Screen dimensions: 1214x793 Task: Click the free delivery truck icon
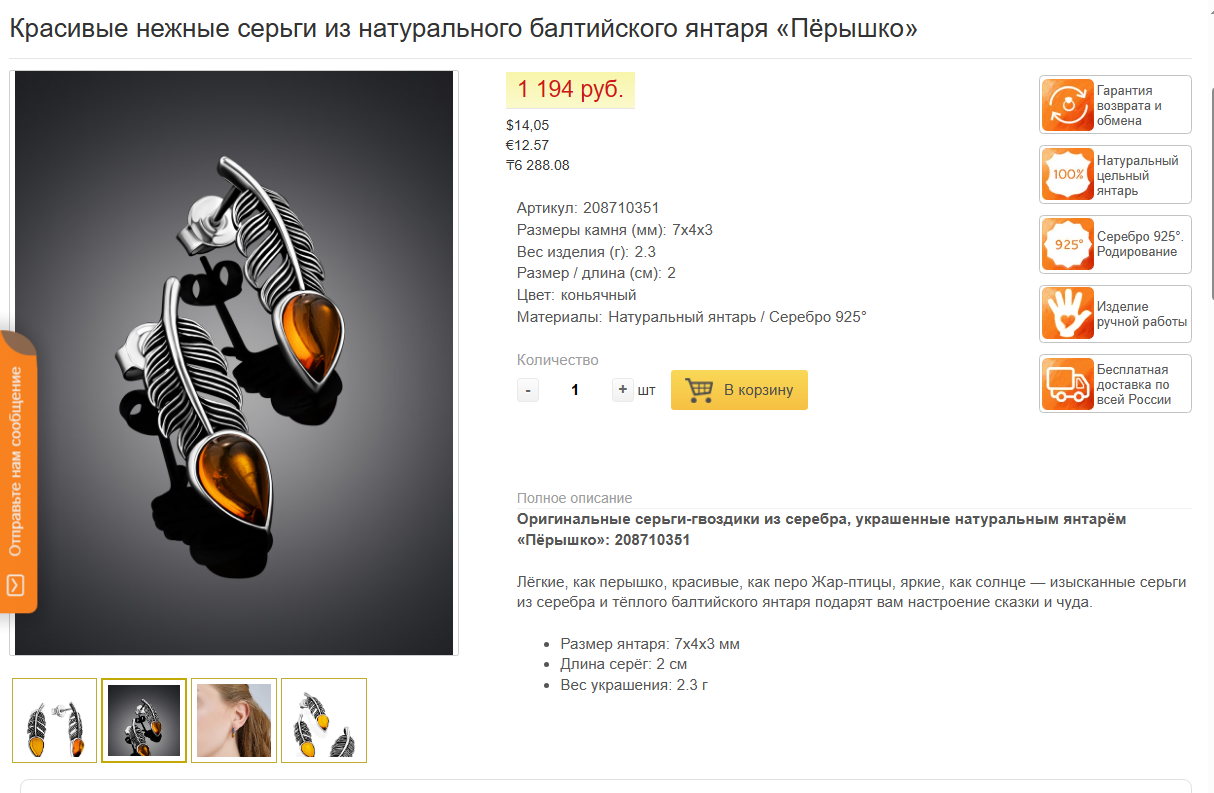point(1068,383)
